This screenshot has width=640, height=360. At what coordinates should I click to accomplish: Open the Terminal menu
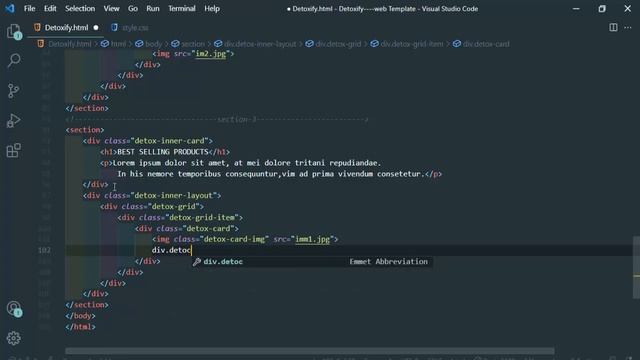click(182, 9)
